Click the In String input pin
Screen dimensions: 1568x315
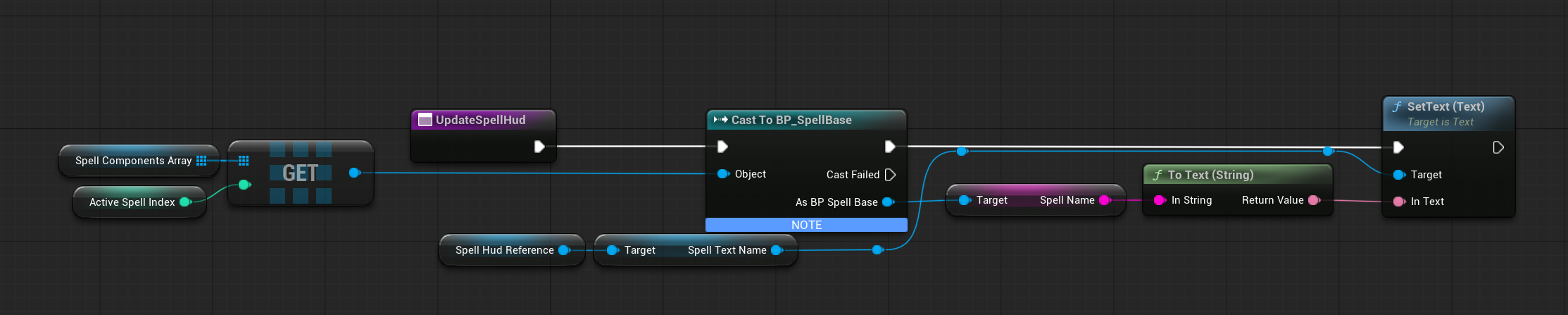point(1160,200)
